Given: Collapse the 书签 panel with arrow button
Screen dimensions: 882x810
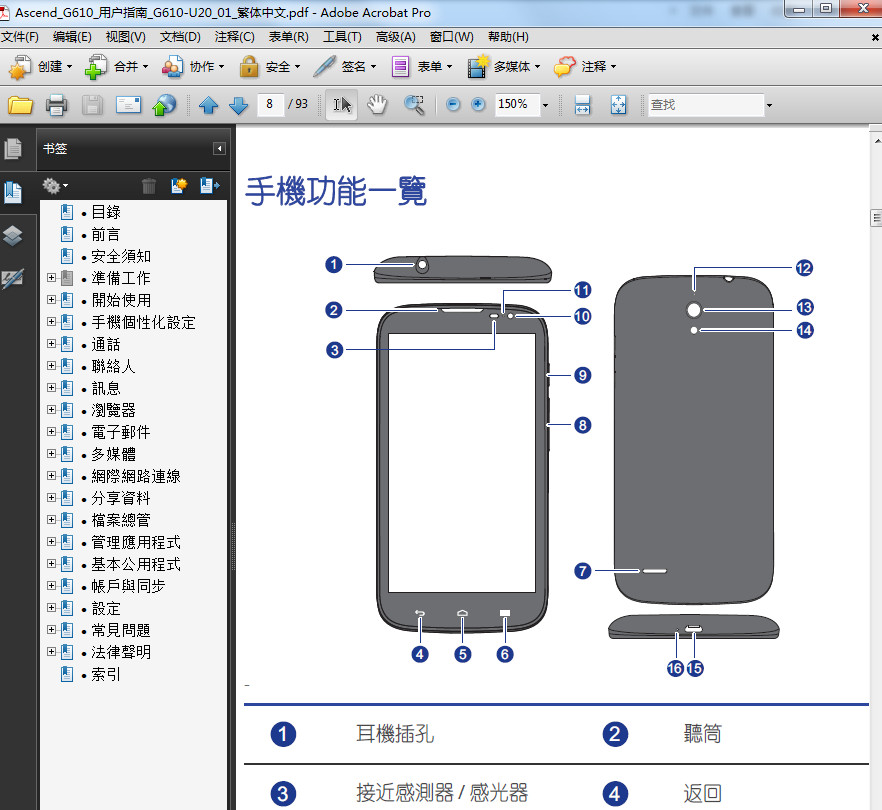Looking at the screenshot, I should (219, 148).
